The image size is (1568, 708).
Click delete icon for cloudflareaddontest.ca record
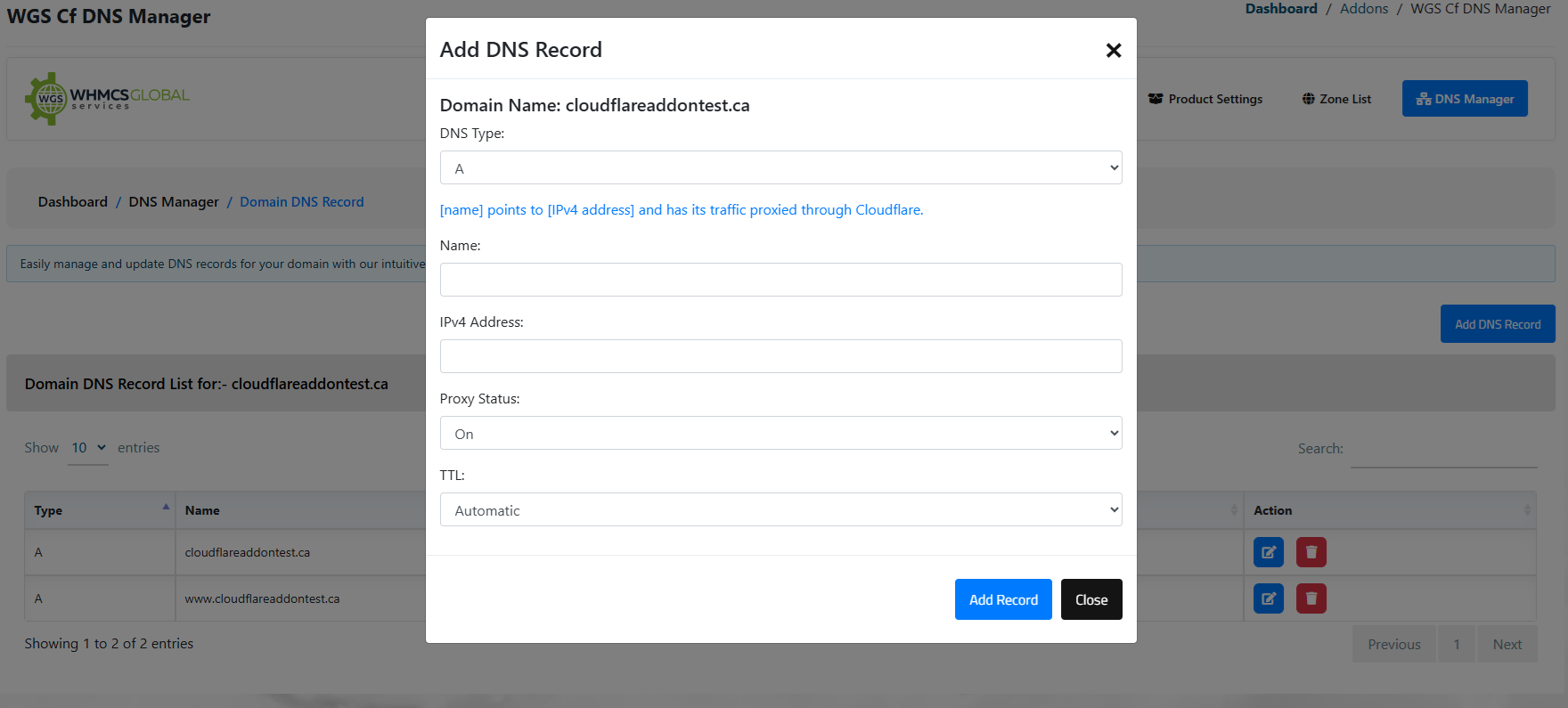click(1311, 552)
